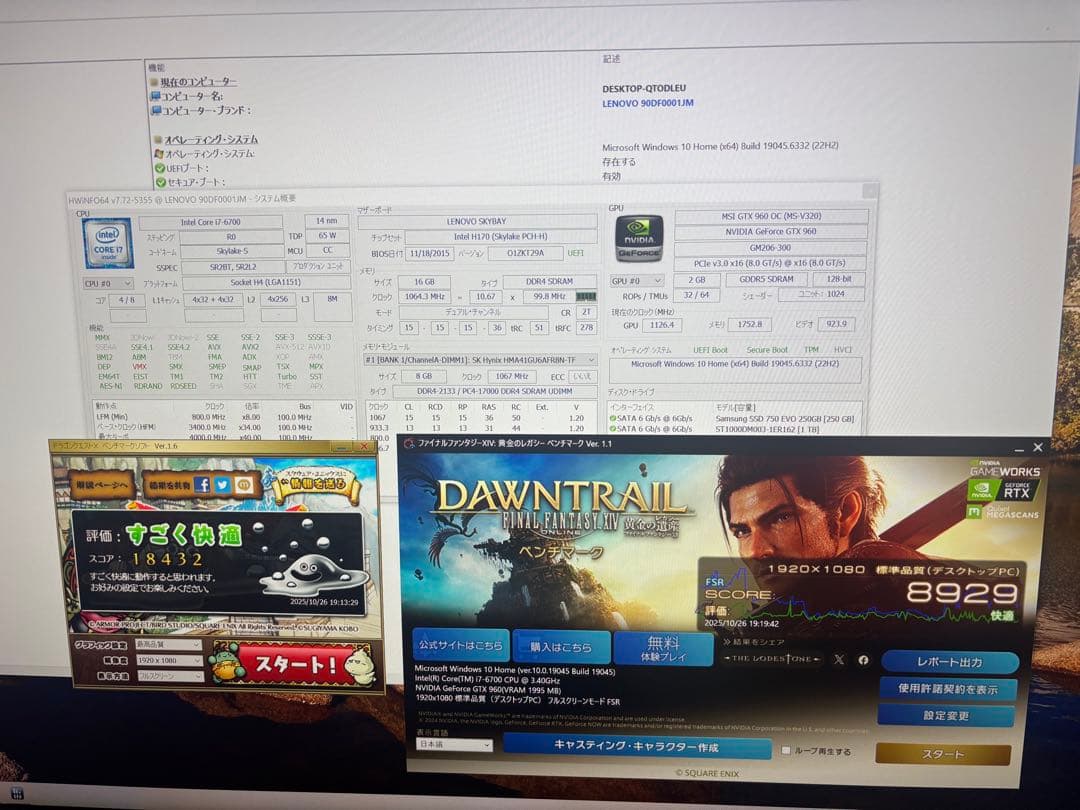Click the mixi share icon next to Twitter
The width and height of the screenshot is (1080, 810).
pyautogui.click(x=246, y=484)
